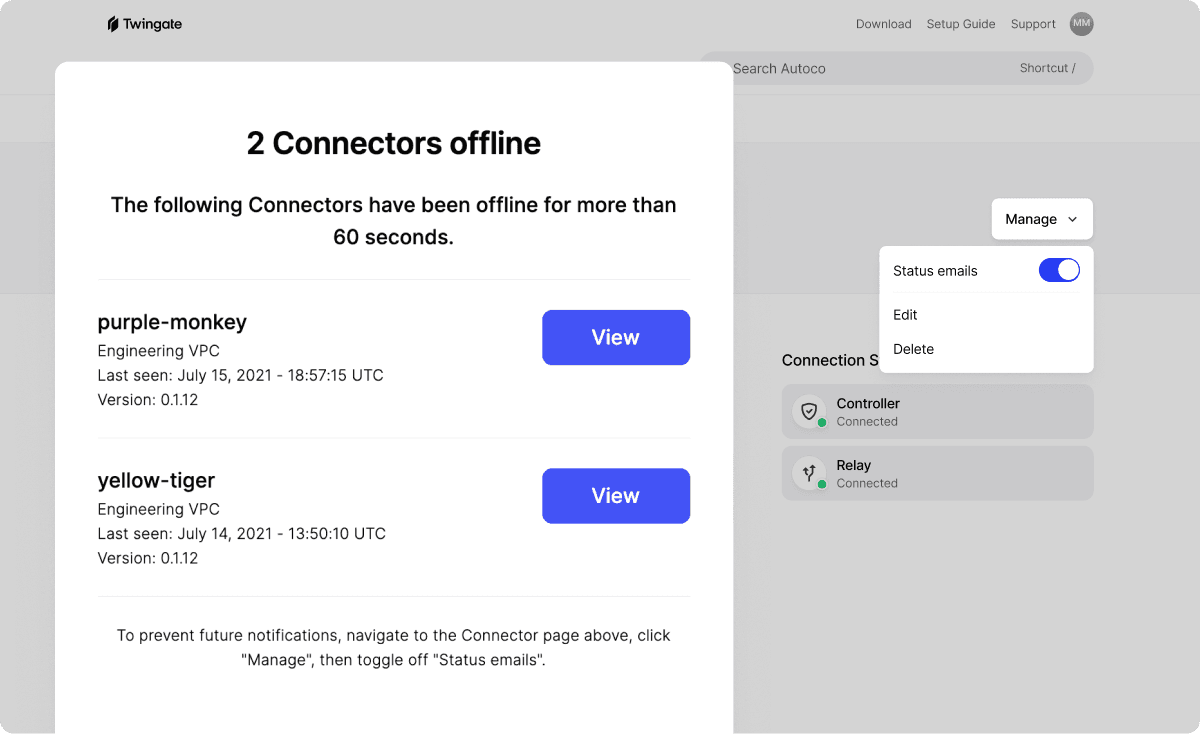Viewport: 1200px width, 735px height.
Task: Click Engineering VPC under yellow-tiger
Action: click(158, 509)
